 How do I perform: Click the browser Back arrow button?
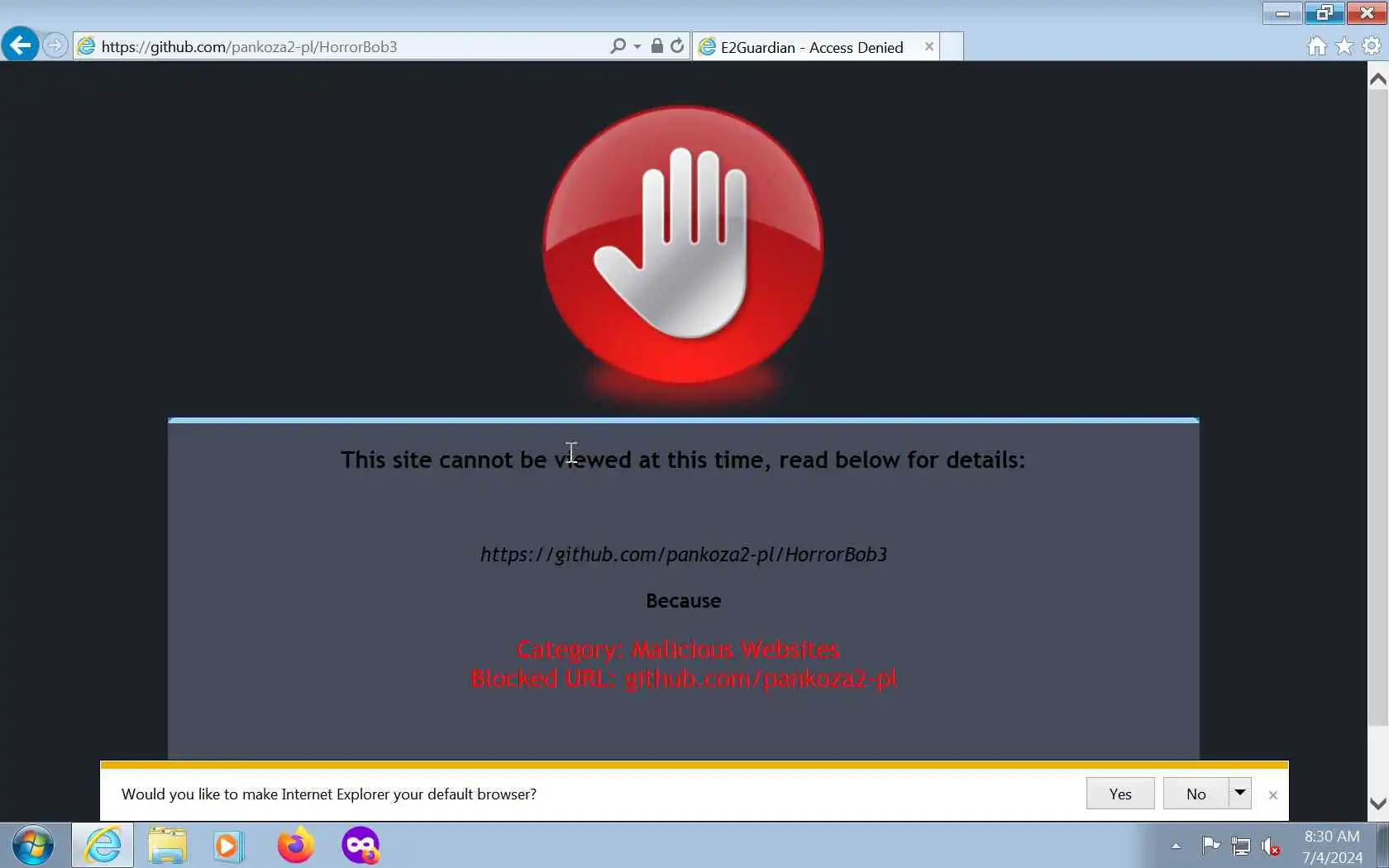pyautogui.click(x=20, y=45)
